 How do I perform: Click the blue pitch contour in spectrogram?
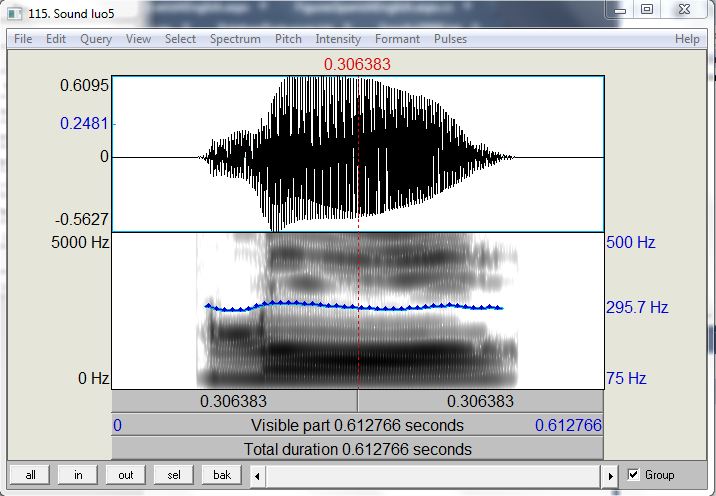click(354, 306)
